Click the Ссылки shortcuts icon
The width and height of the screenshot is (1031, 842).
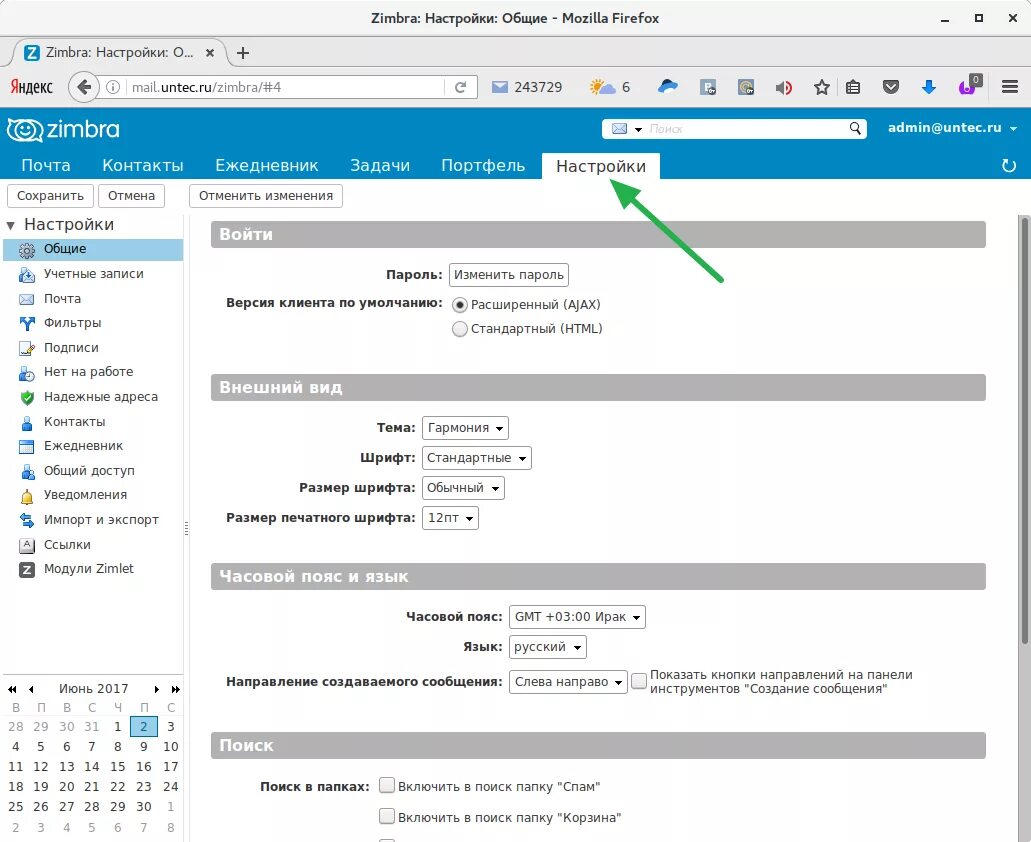[26, 546]
